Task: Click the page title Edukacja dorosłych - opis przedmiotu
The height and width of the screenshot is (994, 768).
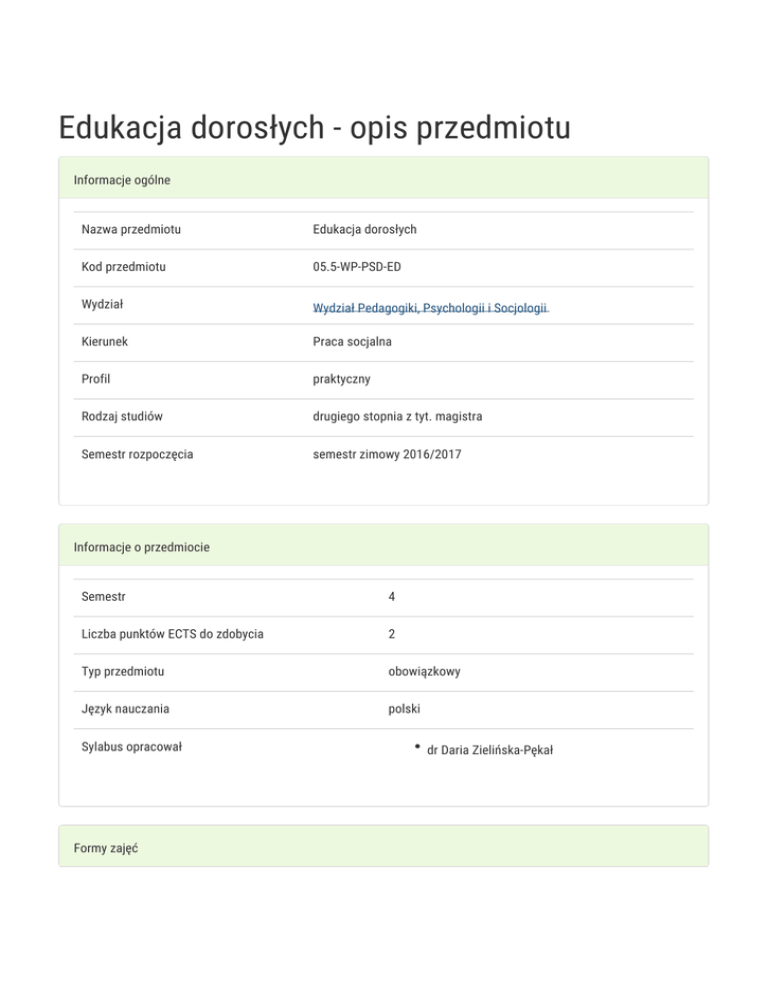Action: point(314,129)
